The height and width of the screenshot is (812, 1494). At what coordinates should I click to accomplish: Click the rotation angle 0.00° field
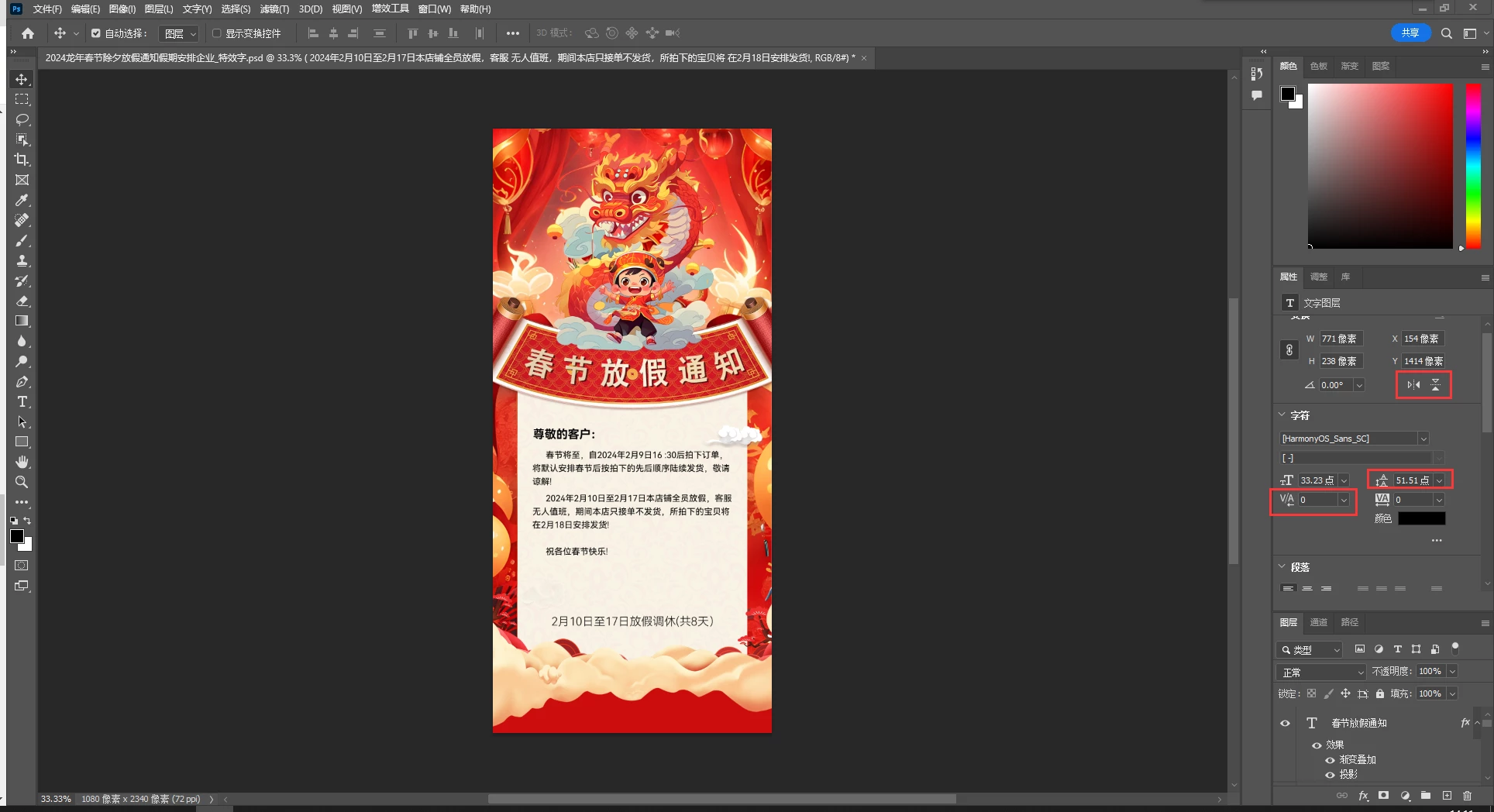1336,385
